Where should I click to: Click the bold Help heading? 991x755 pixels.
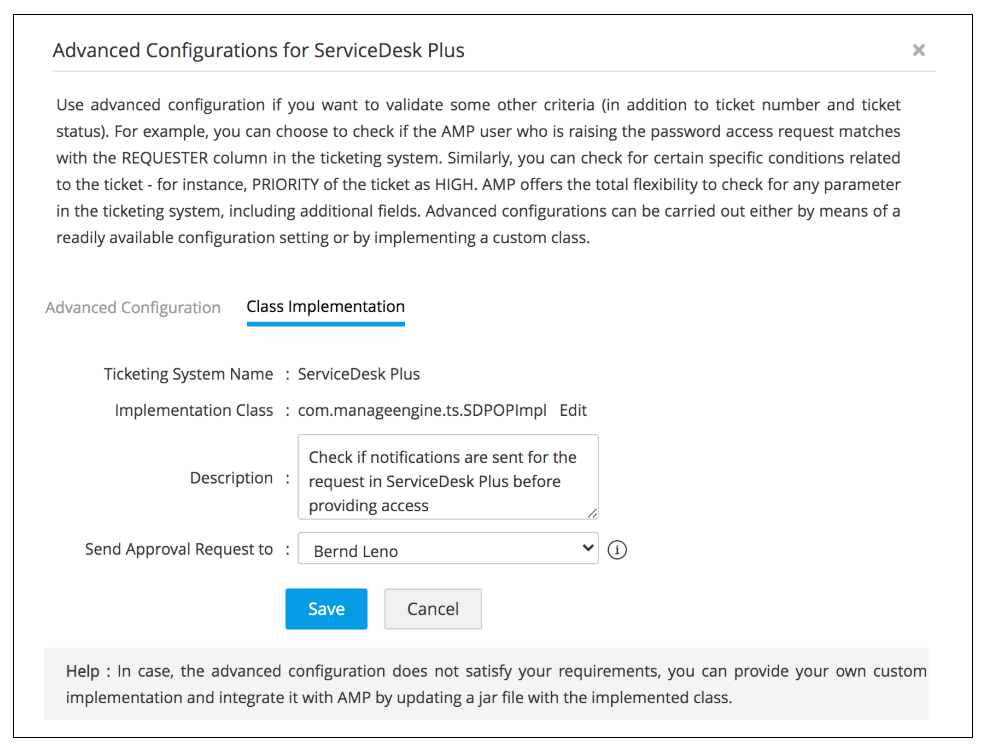pyautogui.click(x=82, y=671)
